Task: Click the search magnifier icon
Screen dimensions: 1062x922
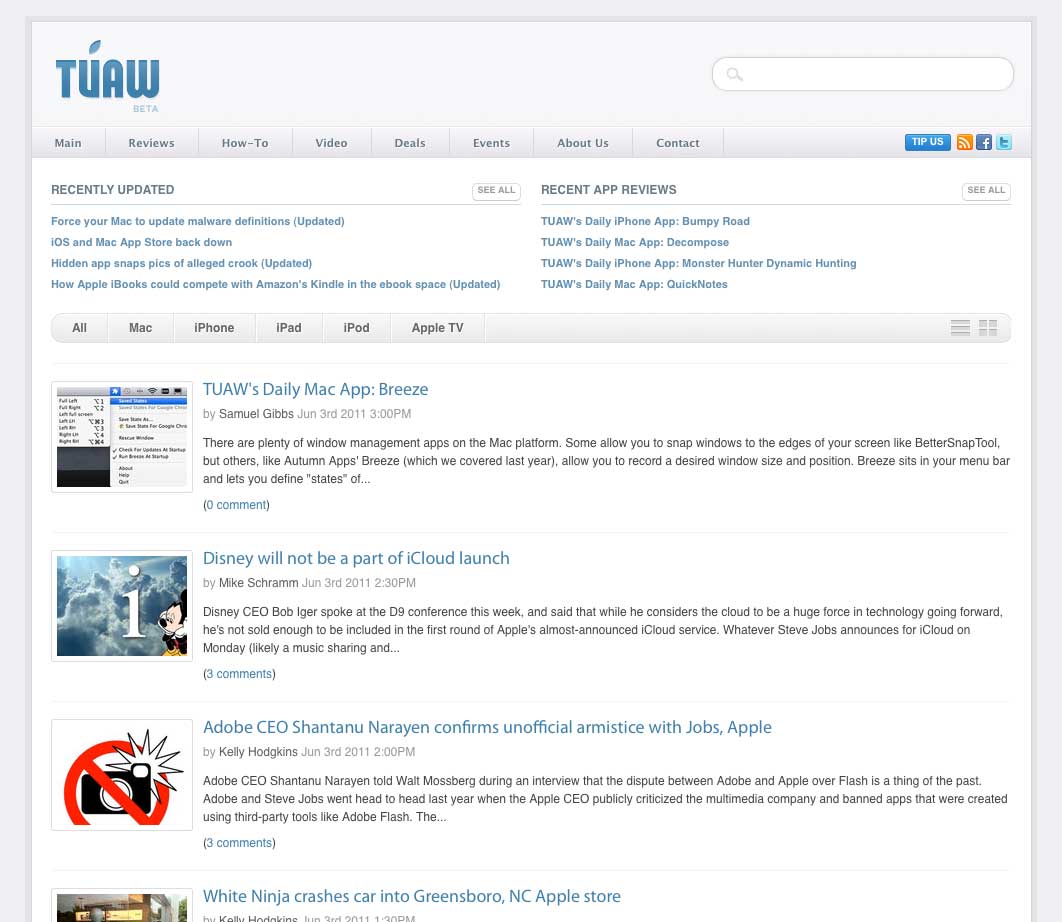Action: [x=735, y=74]
